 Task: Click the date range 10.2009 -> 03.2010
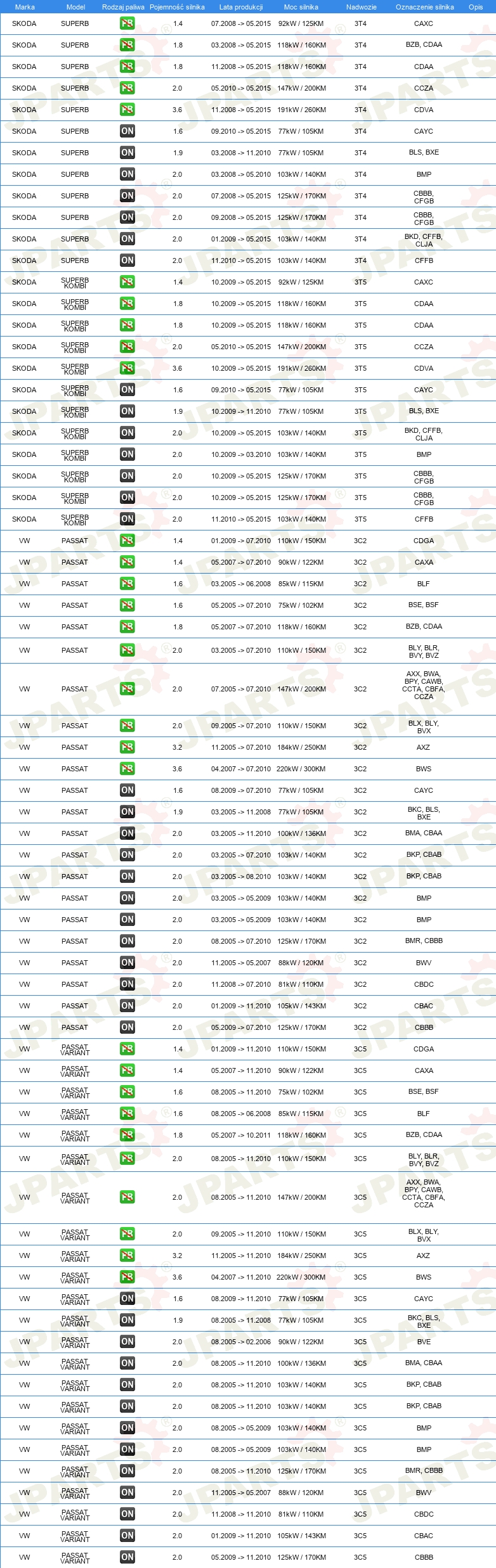click(x=241, y=454)
